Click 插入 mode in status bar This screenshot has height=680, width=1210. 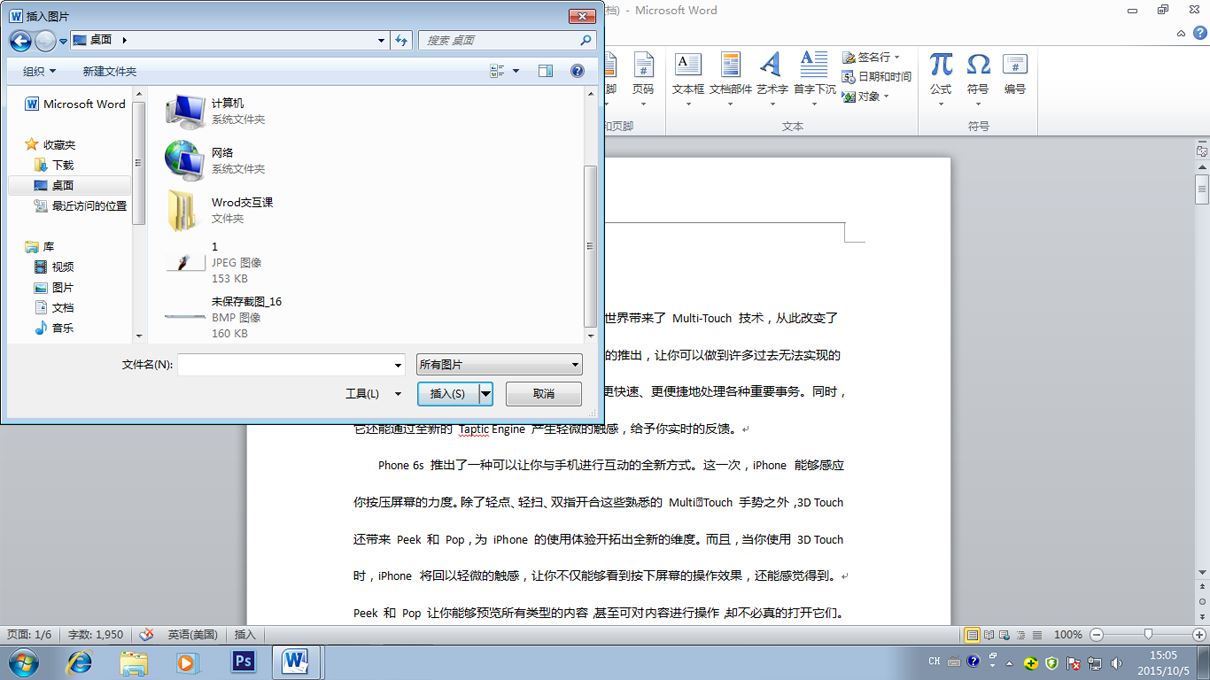coord(245,634)
